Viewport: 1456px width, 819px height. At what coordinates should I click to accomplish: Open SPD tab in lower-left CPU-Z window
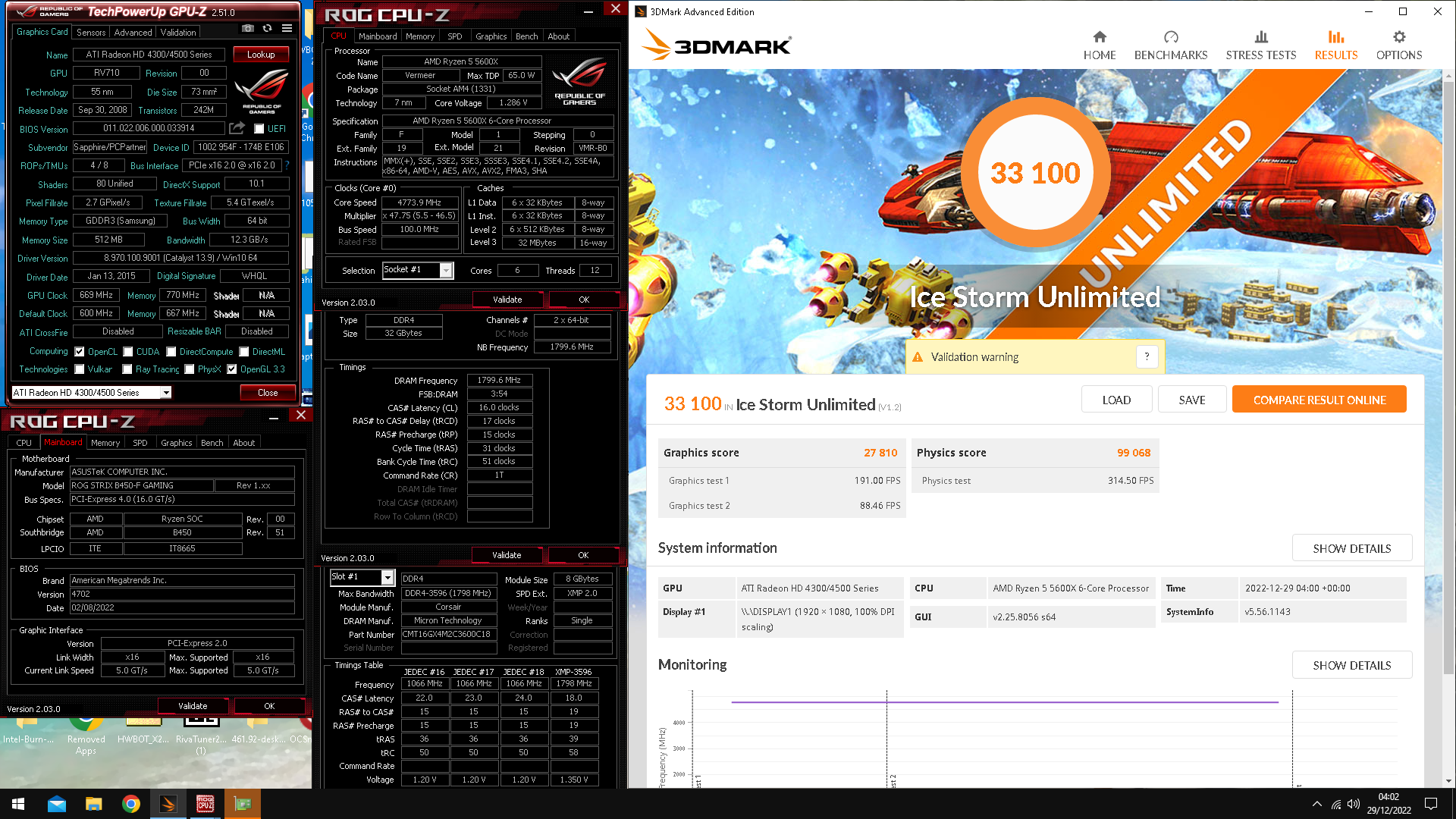click(140, 443)
